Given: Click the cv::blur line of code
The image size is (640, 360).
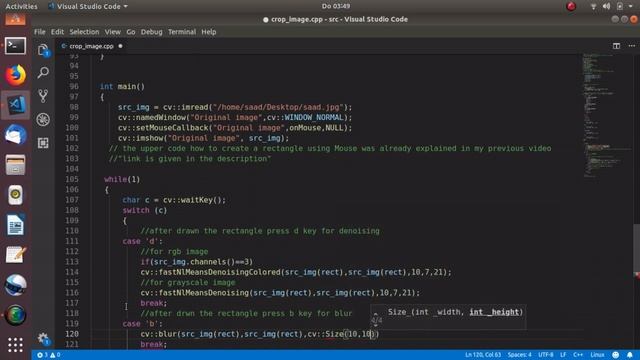Looking at the screenshot, I should click(x=260, y=334).
